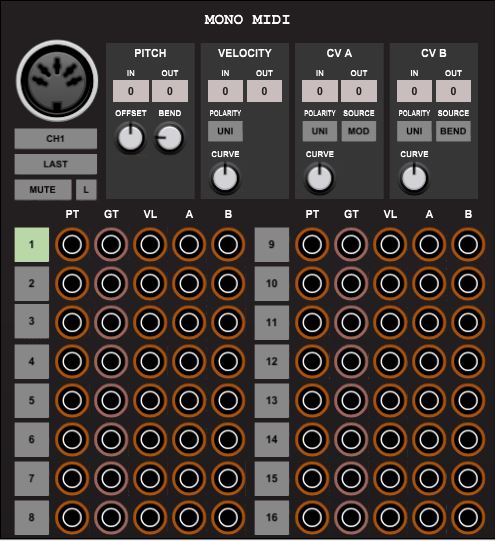Image resolution: width=495 pixels, height=541 pixels.
Task: Click the VL output jack in row 15
Action: 390,479
